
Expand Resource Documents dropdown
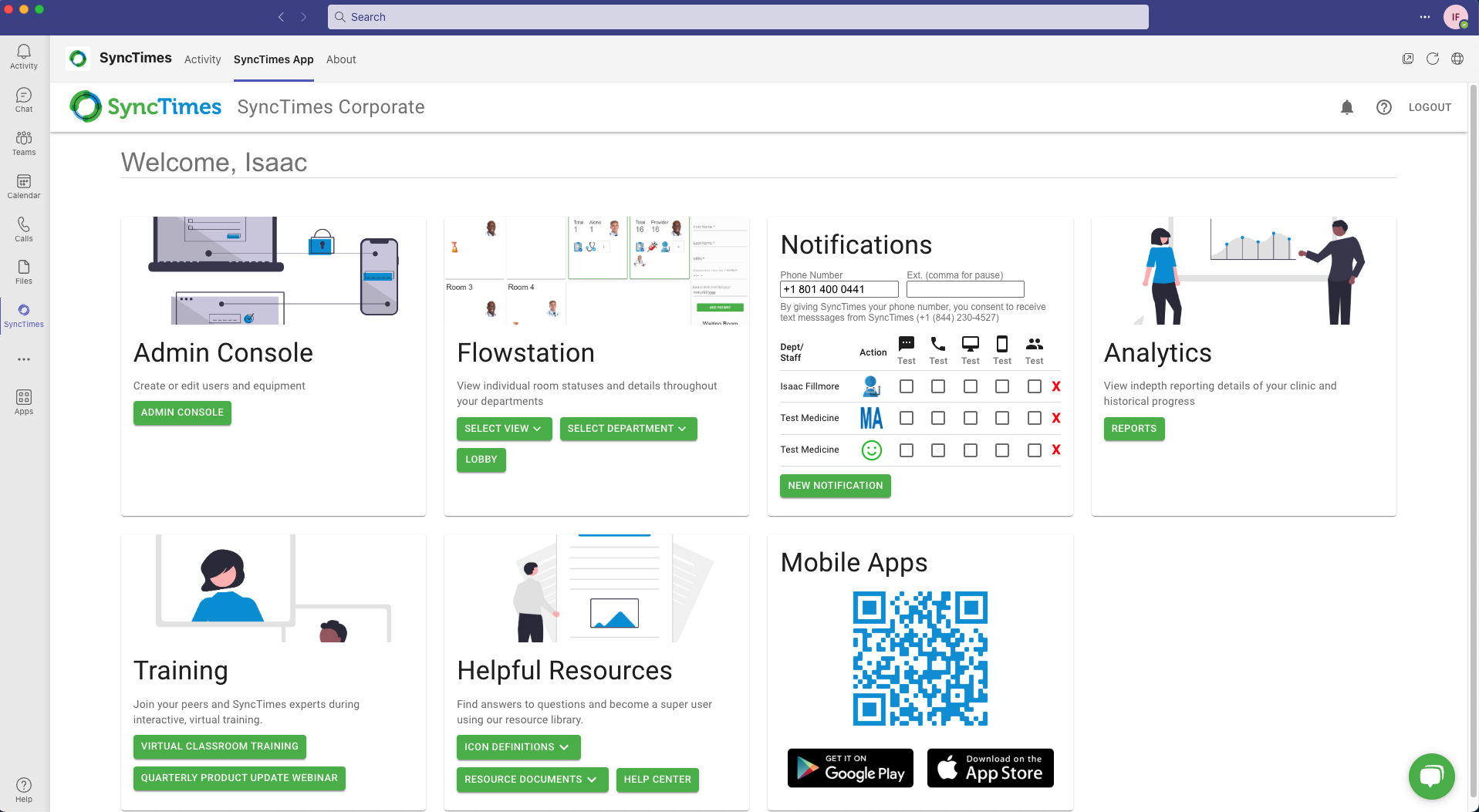[x=532, y=780]
